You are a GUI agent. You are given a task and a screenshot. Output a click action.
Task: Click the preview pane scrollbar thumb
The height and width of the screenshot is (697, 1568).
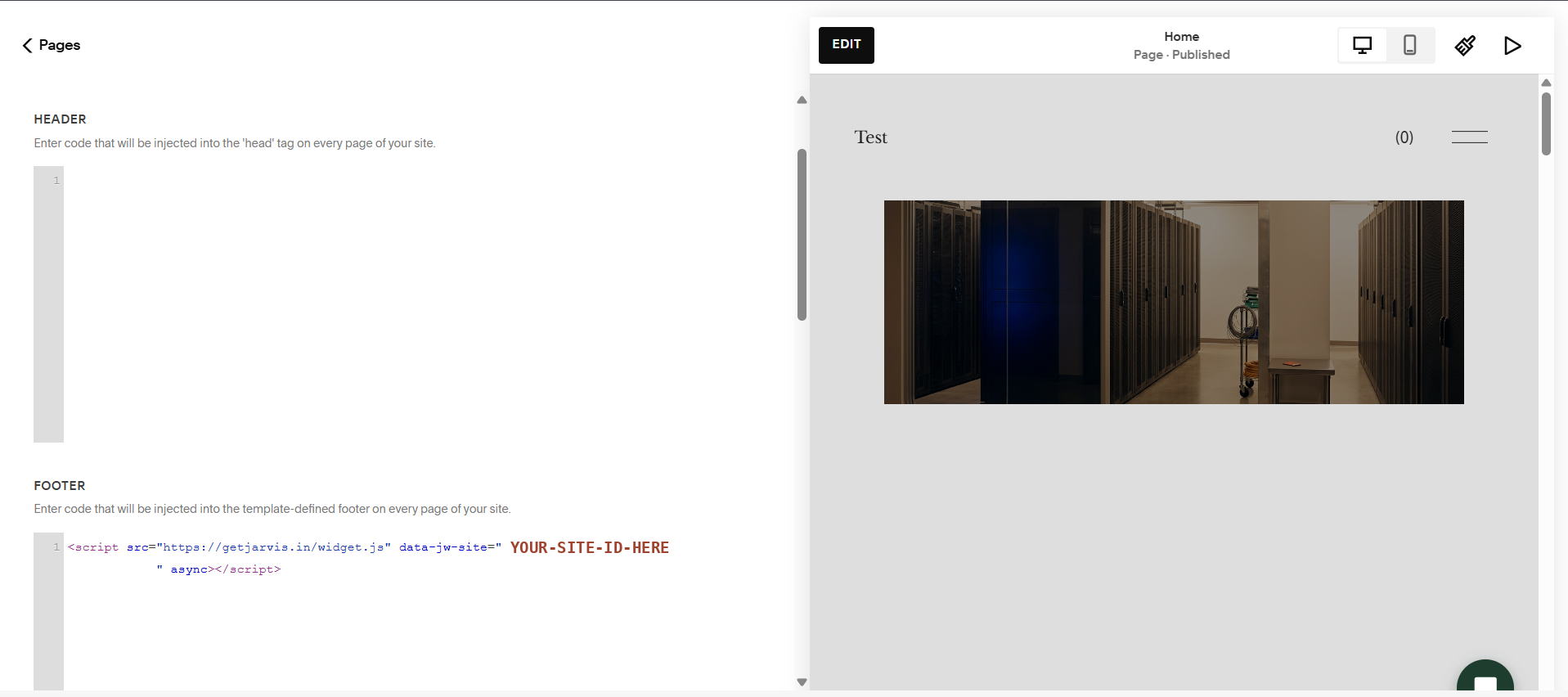coord(1546,124)
